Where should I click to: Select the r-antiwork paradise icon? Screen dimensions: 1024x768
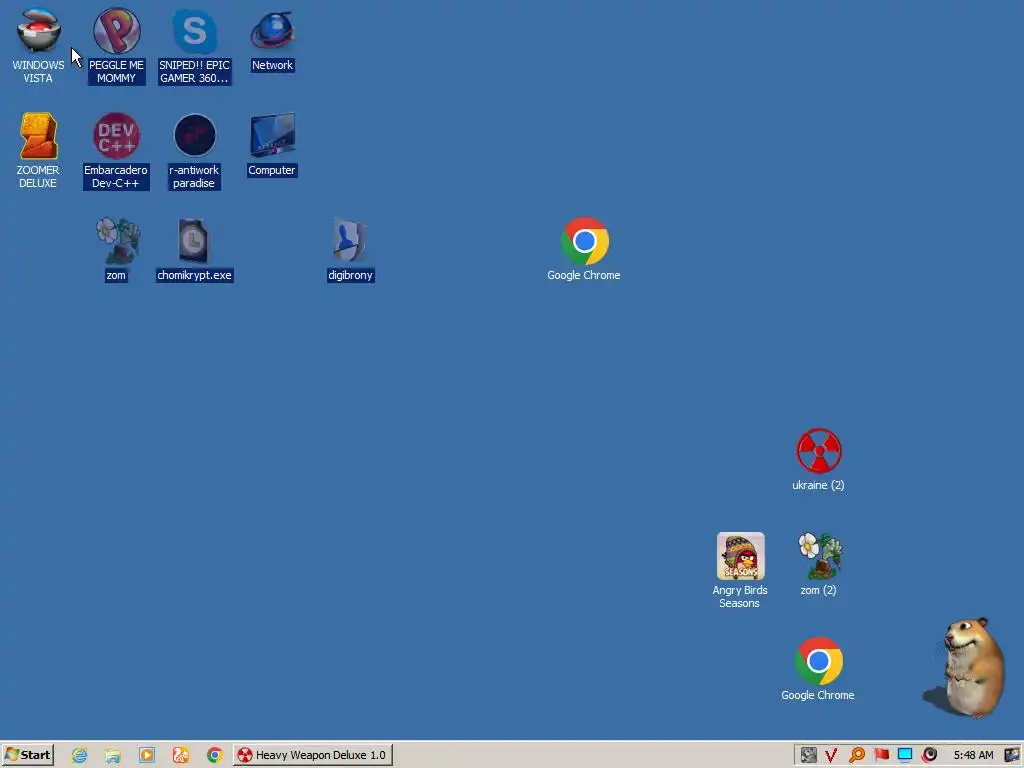[195, 150]
